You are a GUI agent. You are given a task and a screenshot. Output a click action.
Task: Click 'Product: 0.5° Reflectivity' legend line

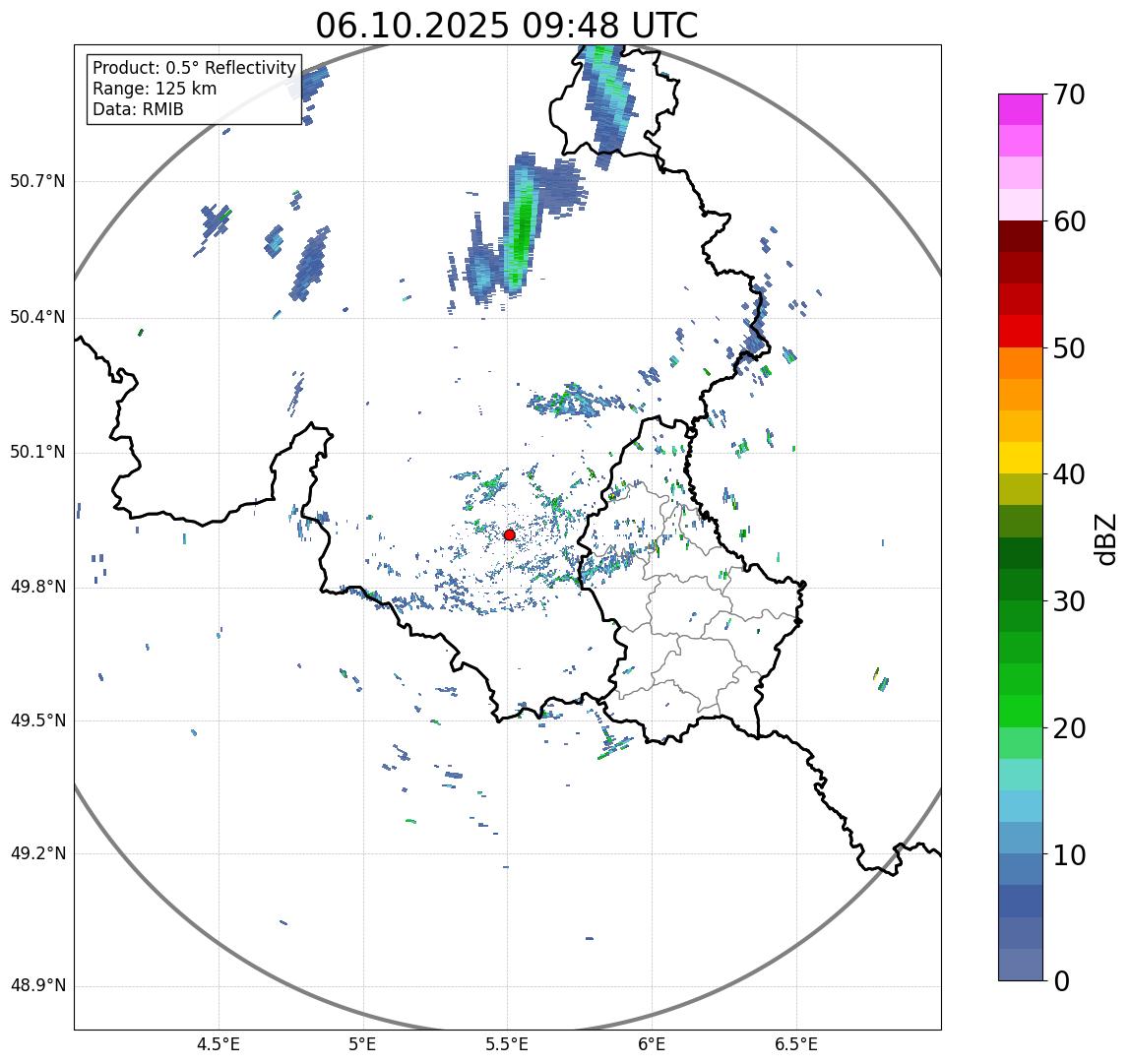click(x=194, y=68)
